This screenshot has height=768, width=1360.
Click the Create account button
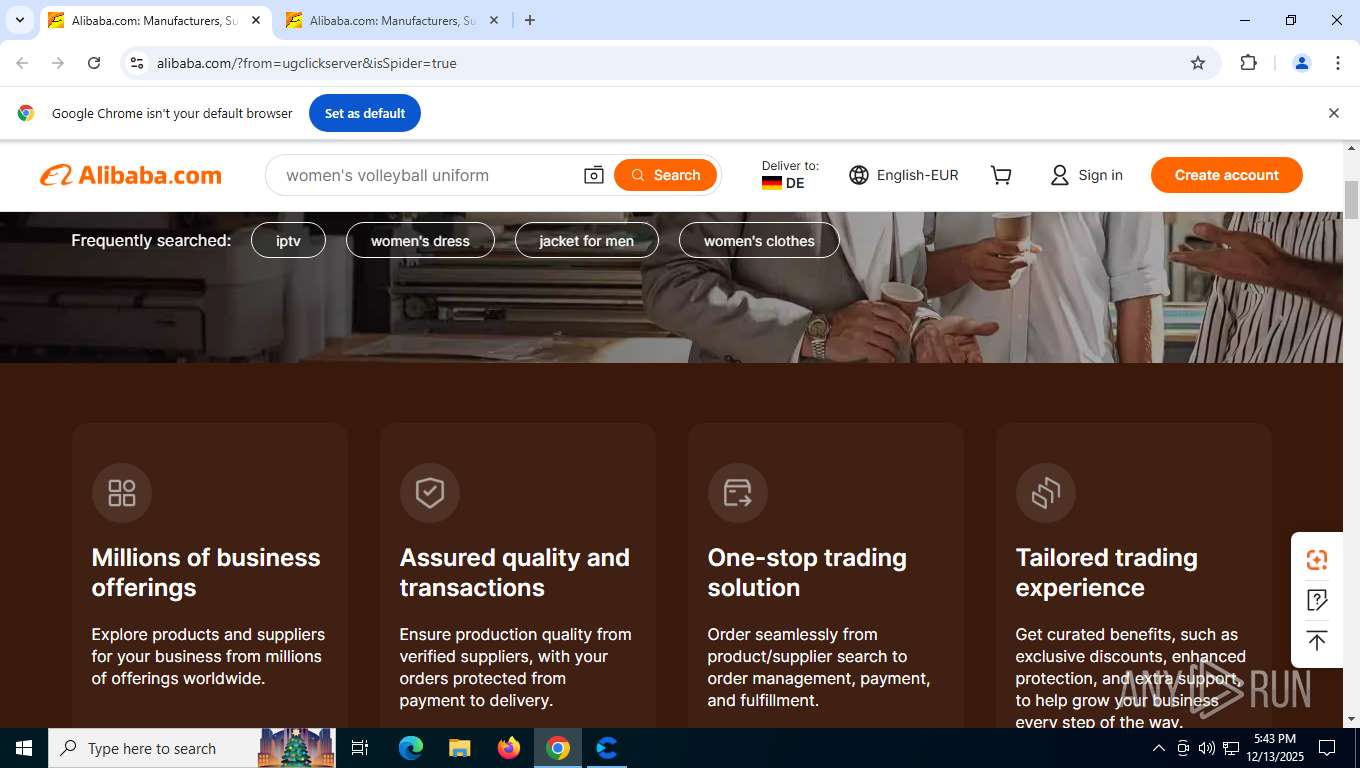[x=1226, y=175]
